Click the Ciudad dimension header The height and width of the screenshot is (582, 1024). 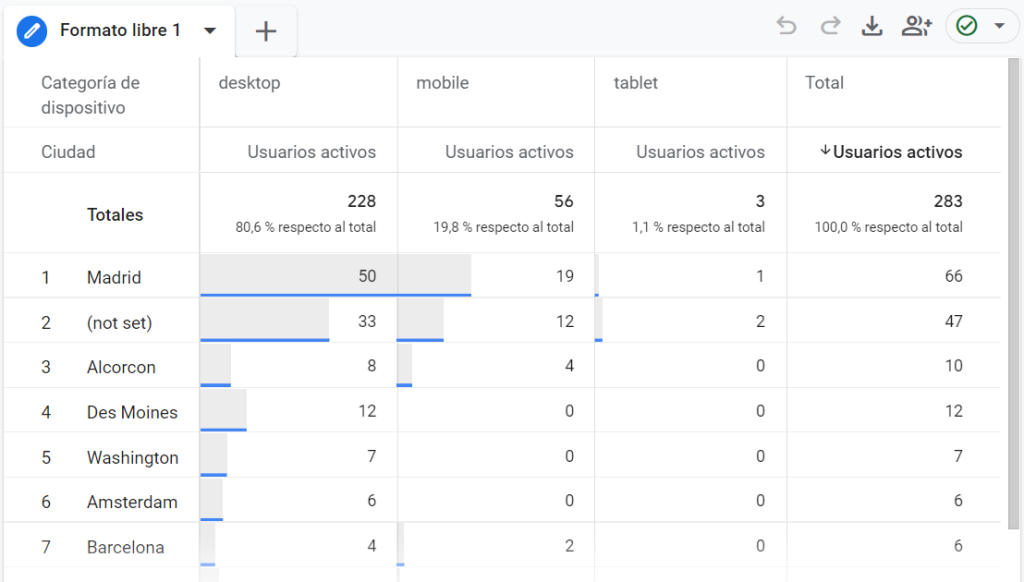tap(68, 152)
